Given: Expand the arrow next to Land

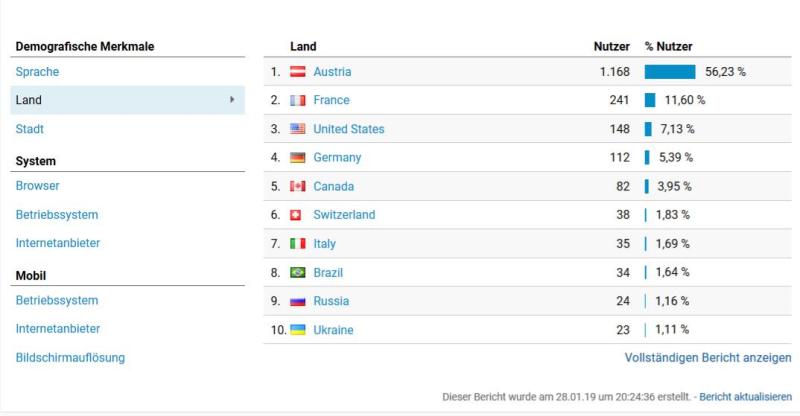Looking at the screenshot, I should [x=232, y=100].
